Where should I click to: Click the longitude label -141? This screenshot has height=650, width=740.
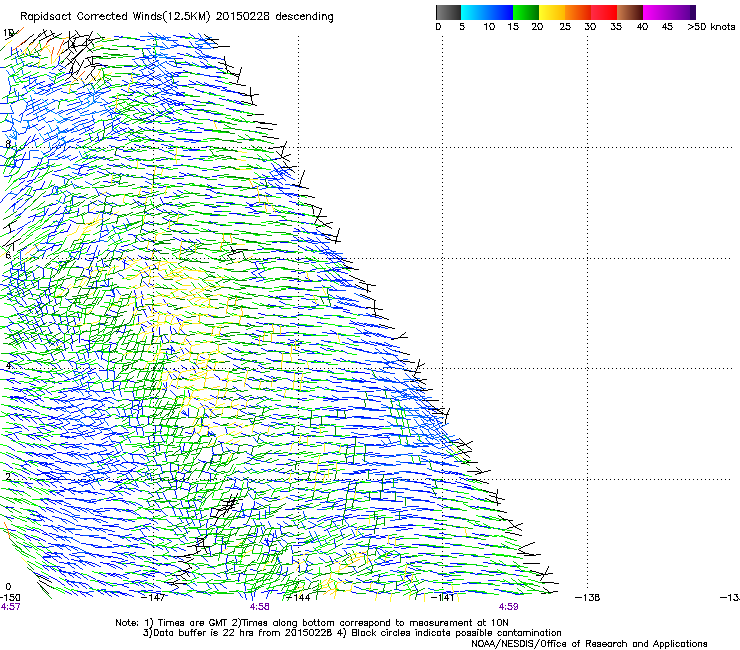(x=443, y=598)
